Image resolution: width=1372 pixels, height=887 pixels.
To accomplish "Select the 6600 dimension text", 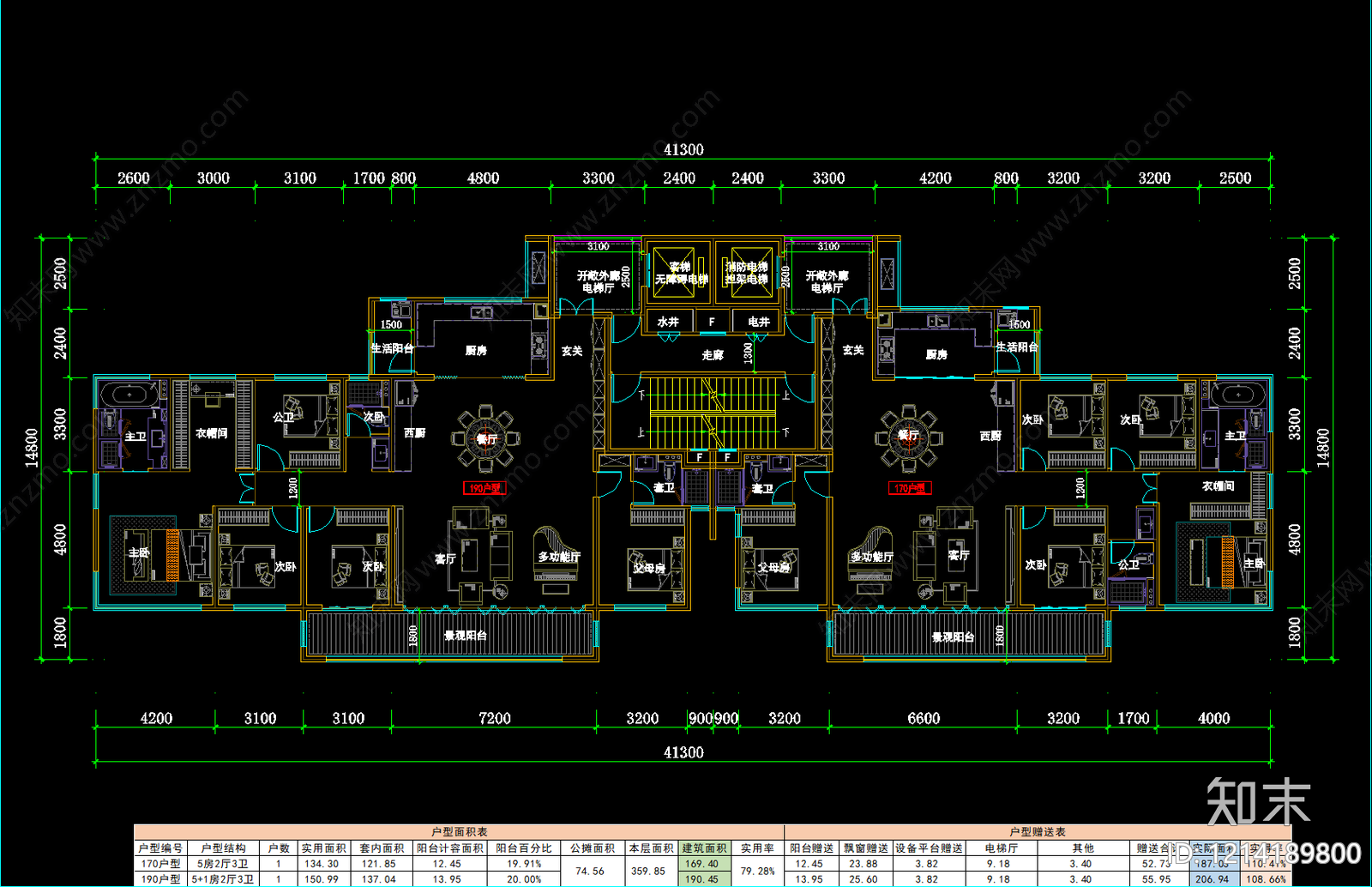I will point(924,718).
